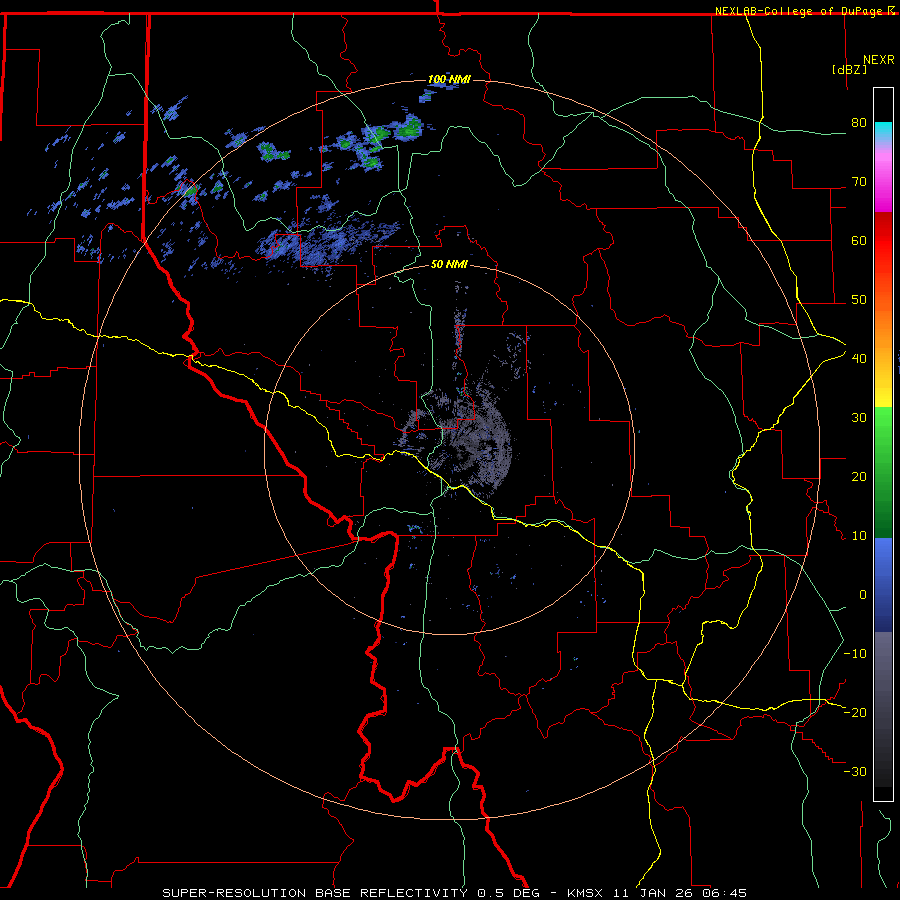This screenshot has width=900, height=900.
Task: Click the 80 value on dBZ scale
Action: click(859, 123)
